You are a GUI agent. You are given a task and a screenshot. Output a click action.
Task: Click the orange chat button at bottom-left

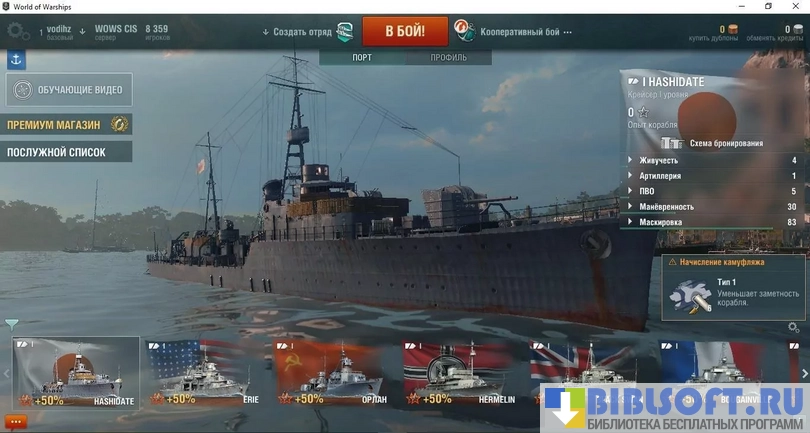point(16,422)
